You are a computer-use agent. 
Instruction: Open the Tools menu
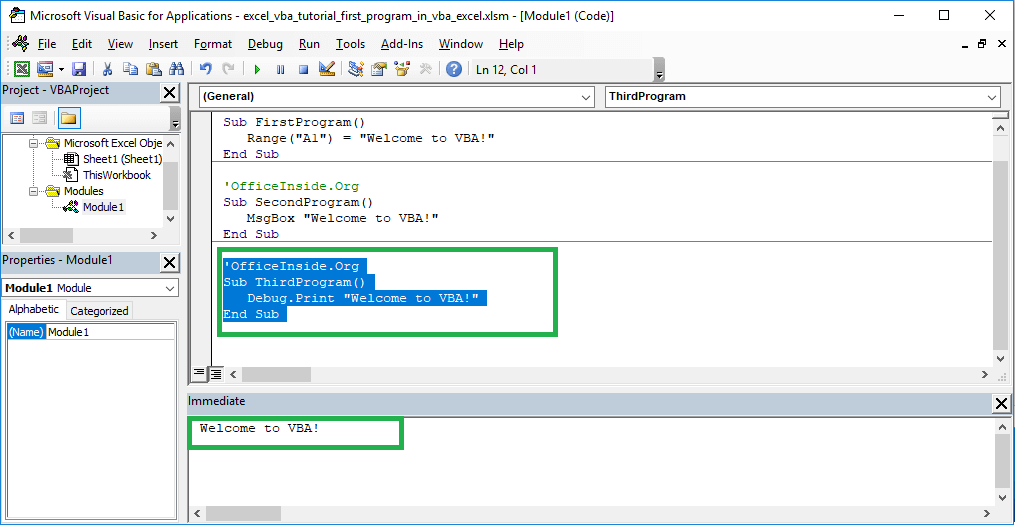click(x=350, y=44)
